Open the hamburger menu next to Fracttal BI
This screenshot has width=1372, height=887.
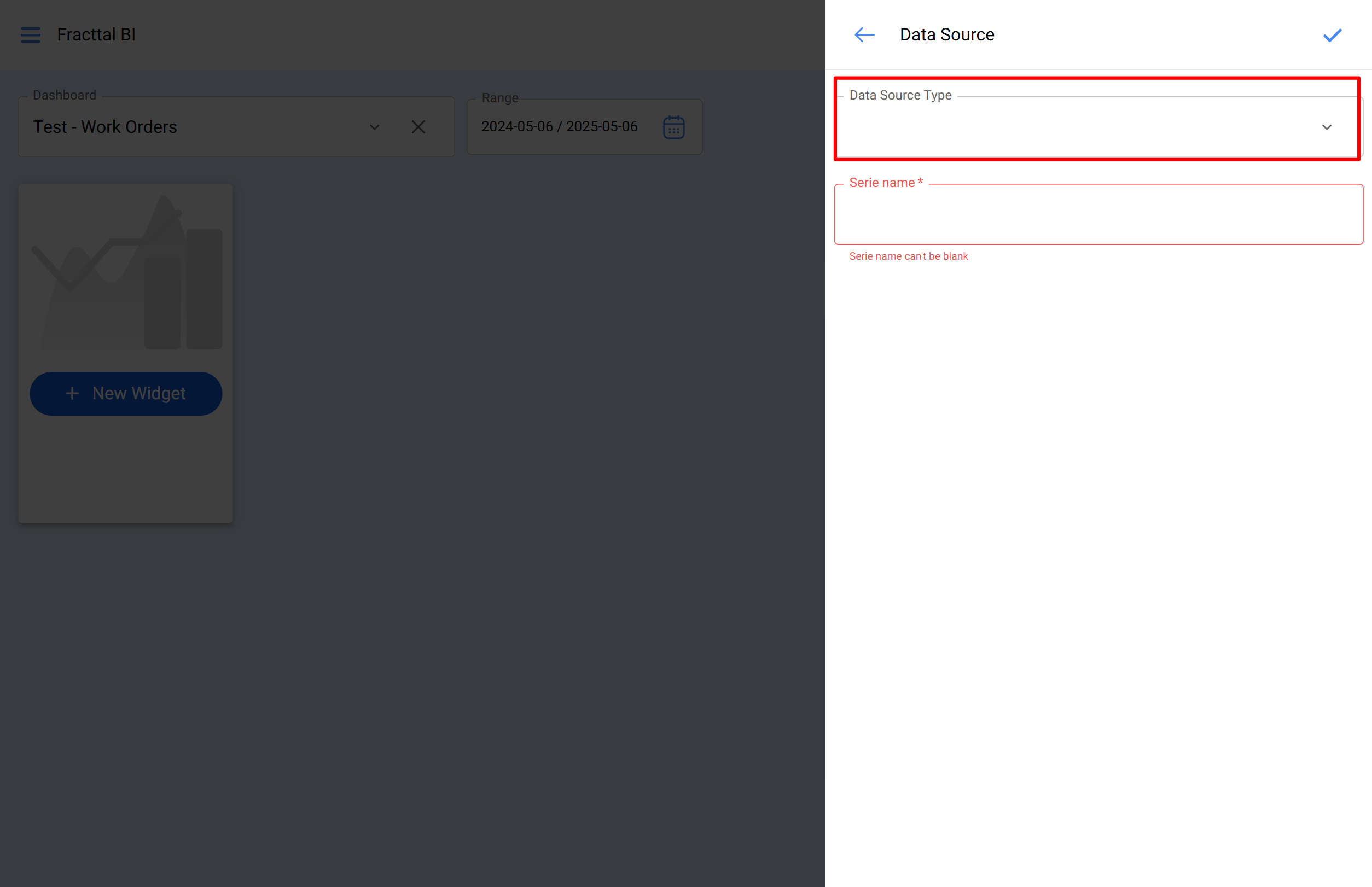31,34
